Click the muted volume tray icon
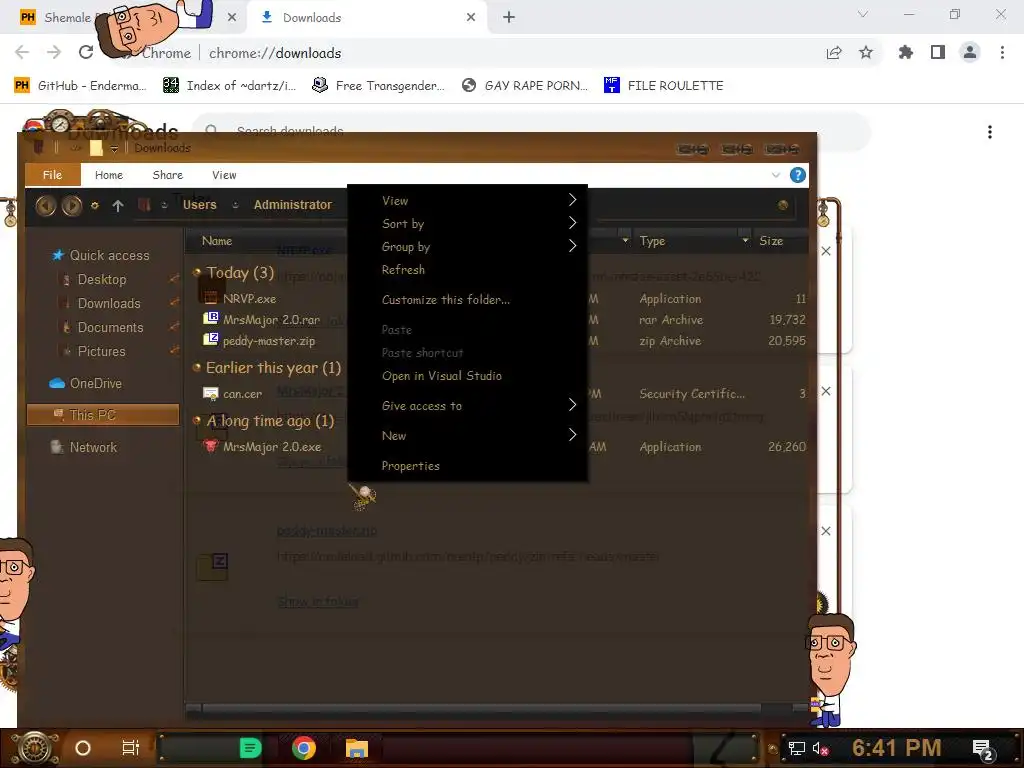Viewport: 1024px width, 768px height. click(x=821, y=748)
